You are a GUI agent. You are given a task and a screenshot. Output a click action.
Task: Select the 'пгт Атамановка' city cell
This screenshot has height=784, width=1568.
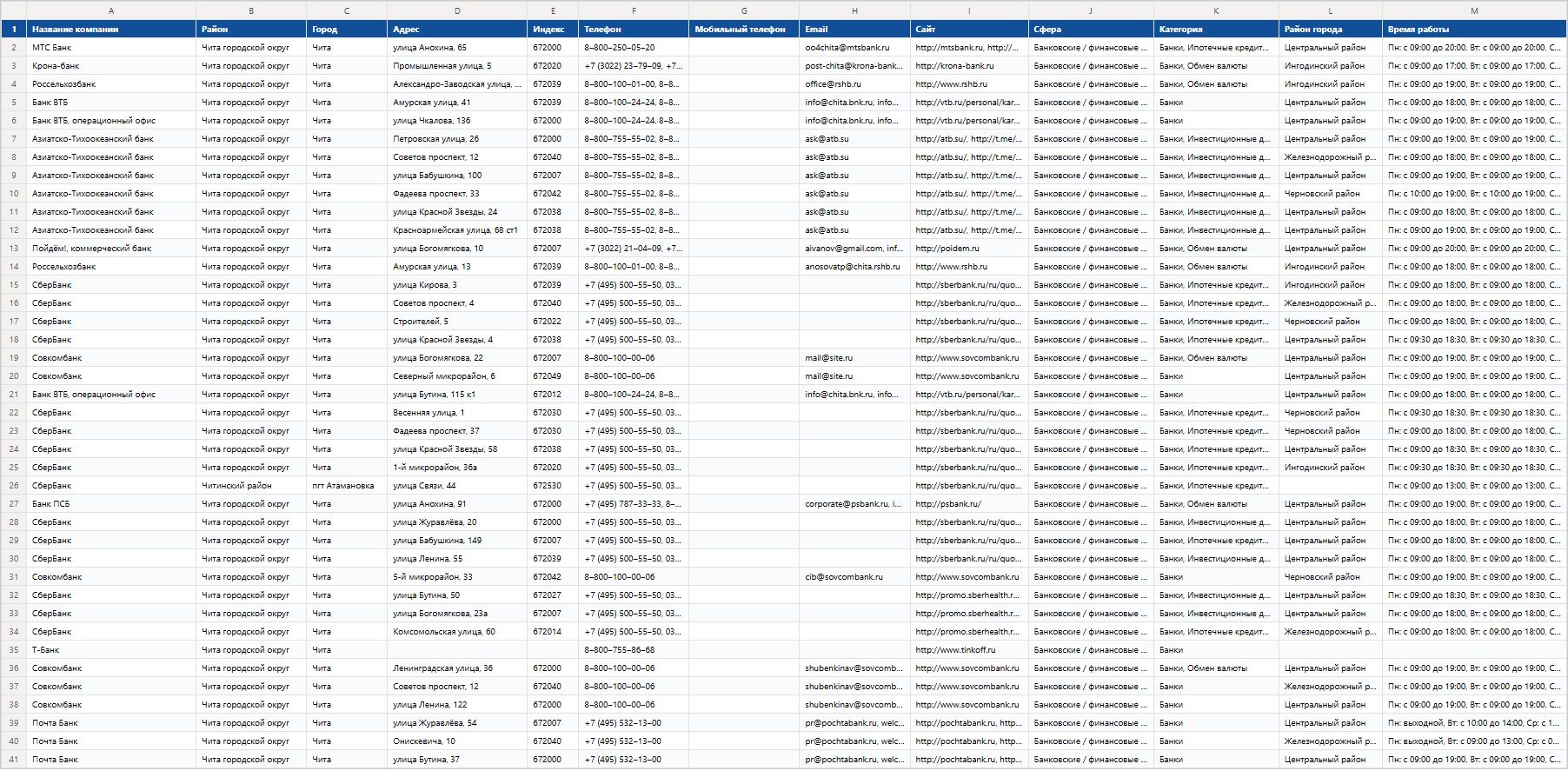coord(347,486)
